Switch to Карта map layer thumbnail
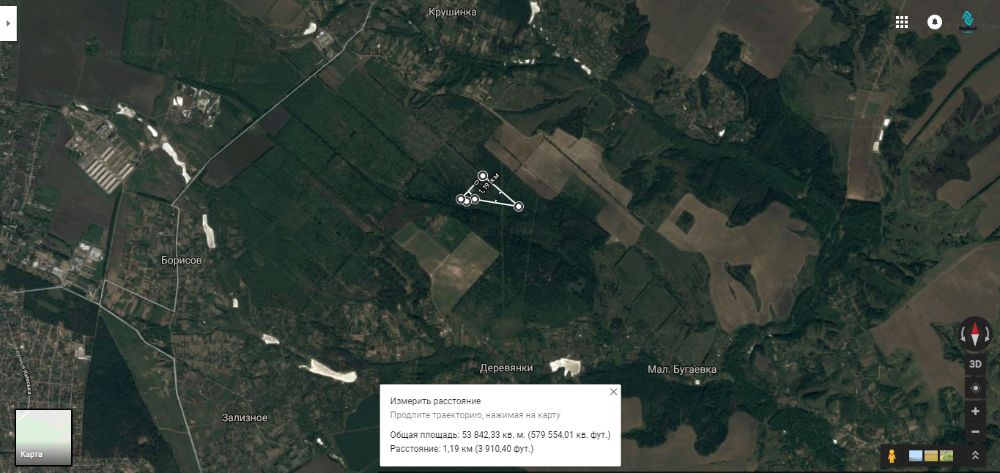Image resolution: width=1000 pixels, height=473 pixels. click(x=43, y=437)
